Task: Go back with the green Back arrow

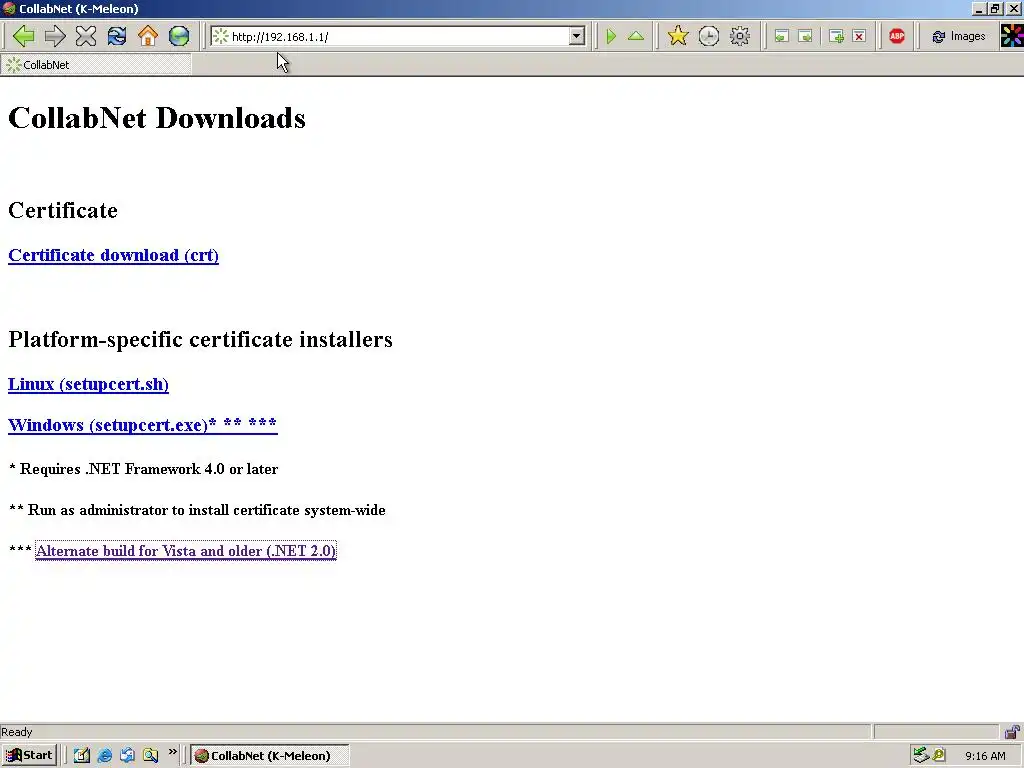Action: pos(24,36)
